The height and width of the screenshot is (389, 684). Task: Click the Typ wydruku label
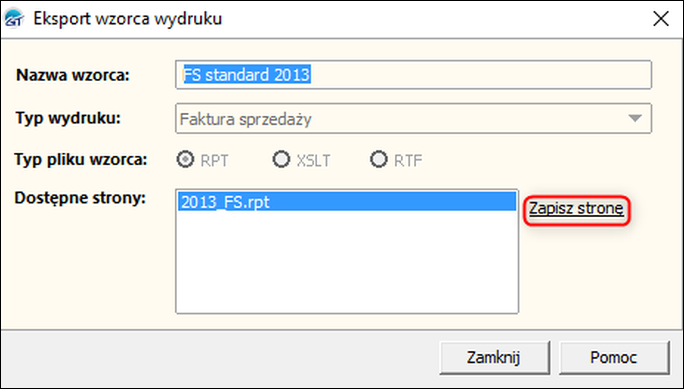click(x=68, y=118)
